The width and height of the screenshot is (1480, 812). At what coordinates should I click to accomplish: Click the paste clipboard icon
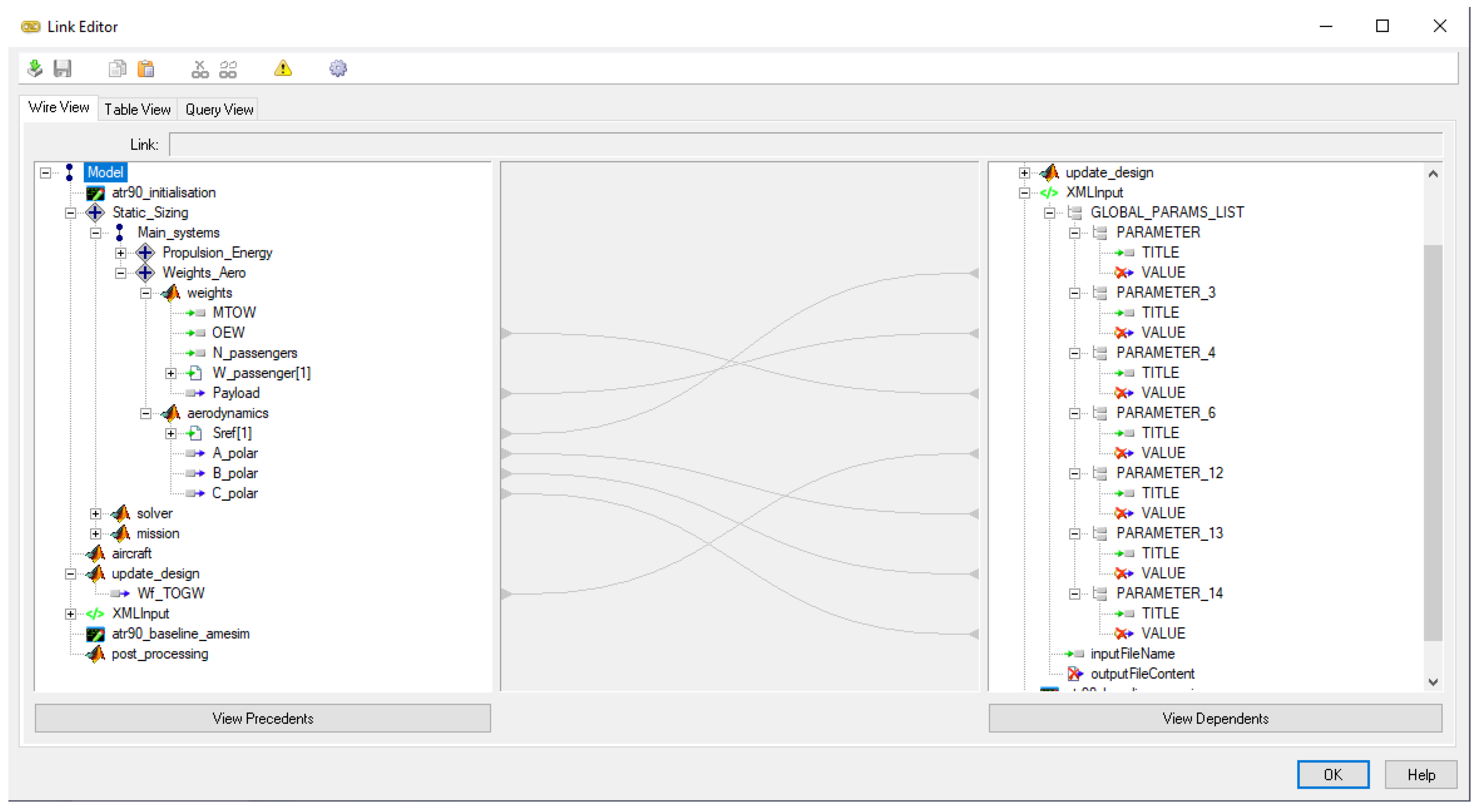coord(146,68)
